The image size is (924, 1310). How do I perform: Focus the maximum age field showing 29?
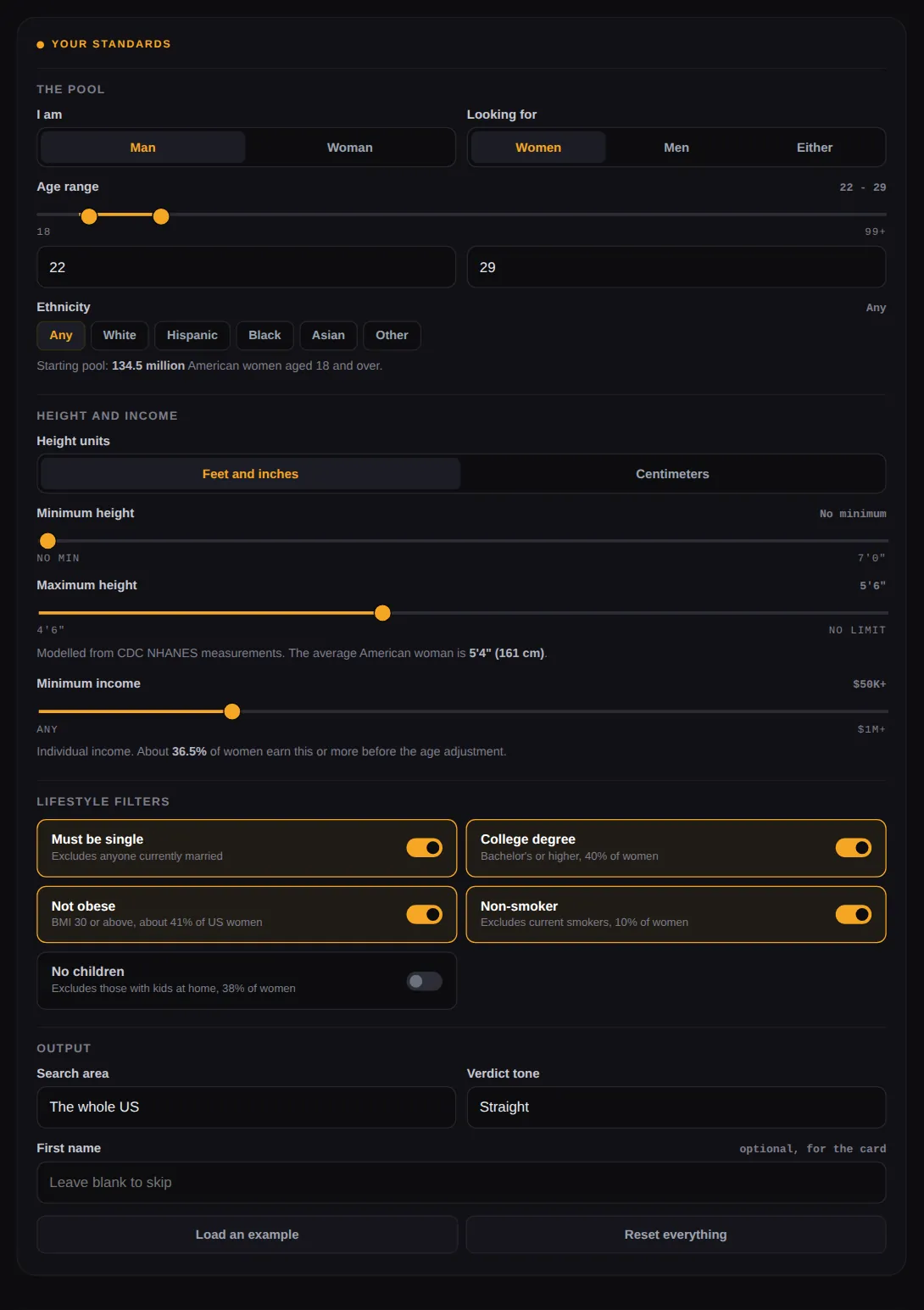coord(676,267)
